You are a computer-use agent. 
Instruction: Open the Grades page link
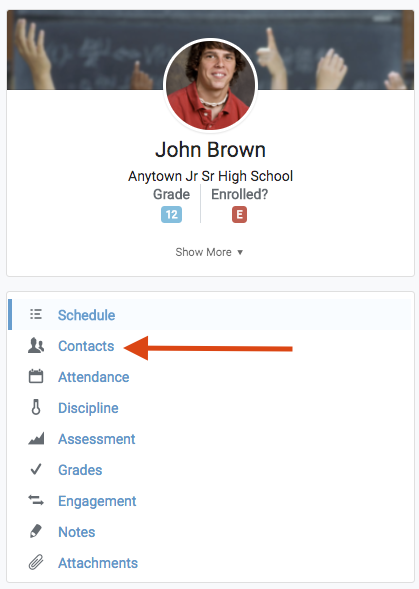click(x=80, y=470)
